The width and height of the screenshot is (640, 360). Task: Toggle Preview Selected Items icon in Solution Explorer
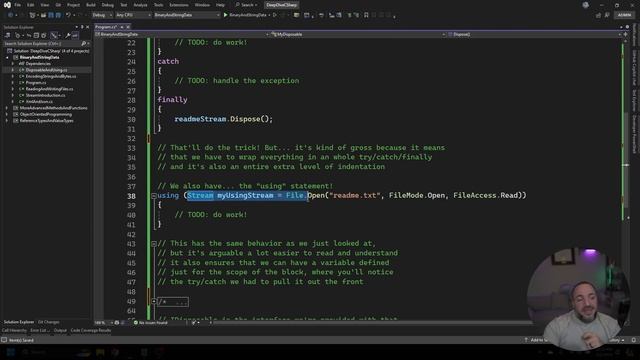coord(75,36)
